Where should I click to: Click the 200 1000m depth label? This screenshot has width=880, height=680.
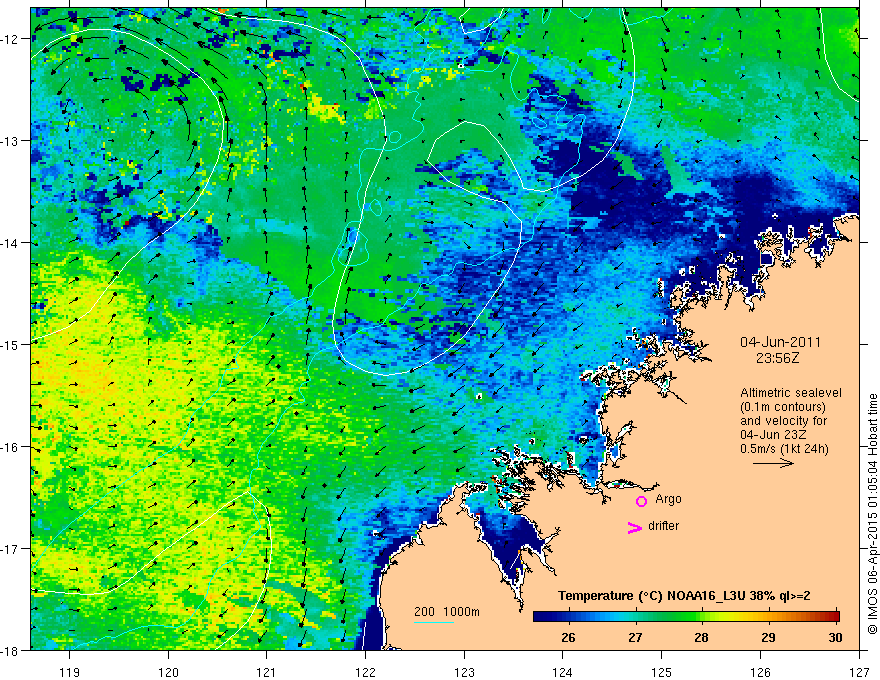447,612
